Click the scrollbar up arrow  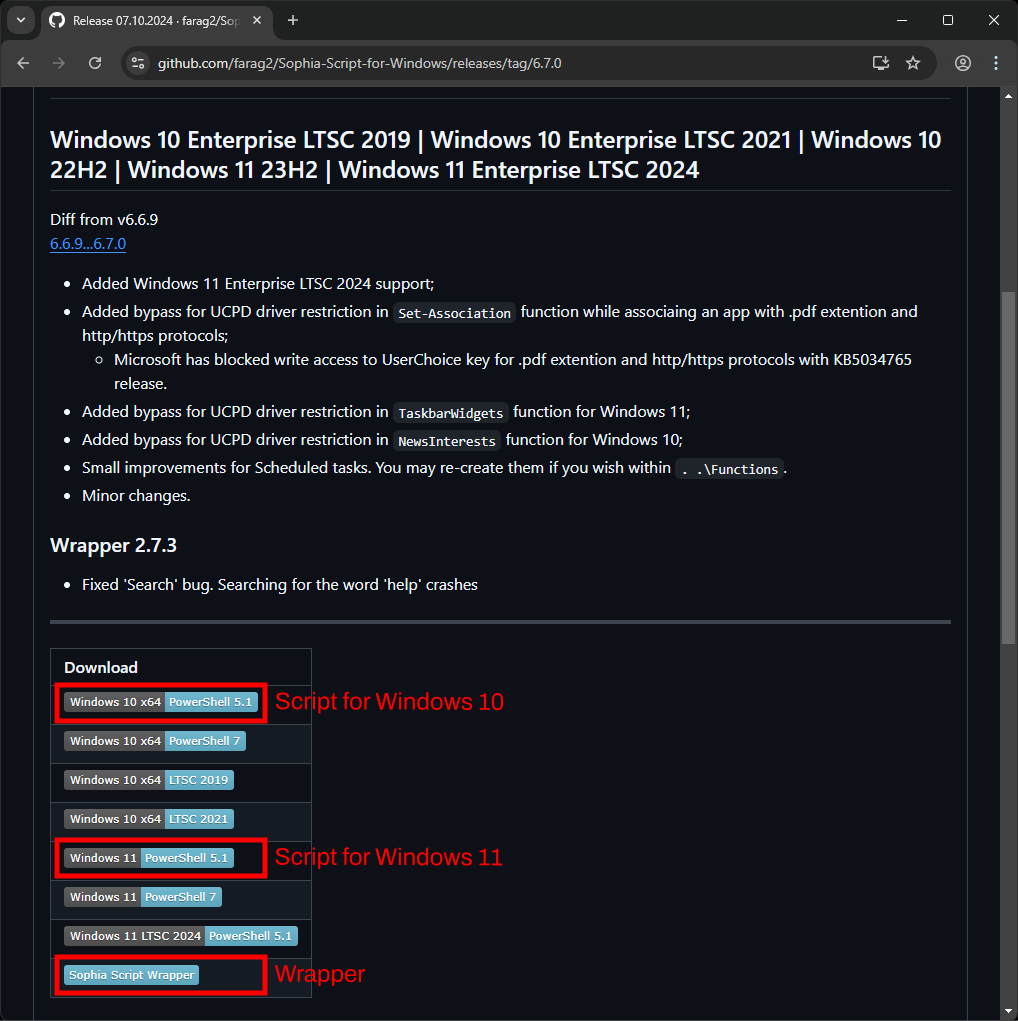click(x=1008, y=96)
